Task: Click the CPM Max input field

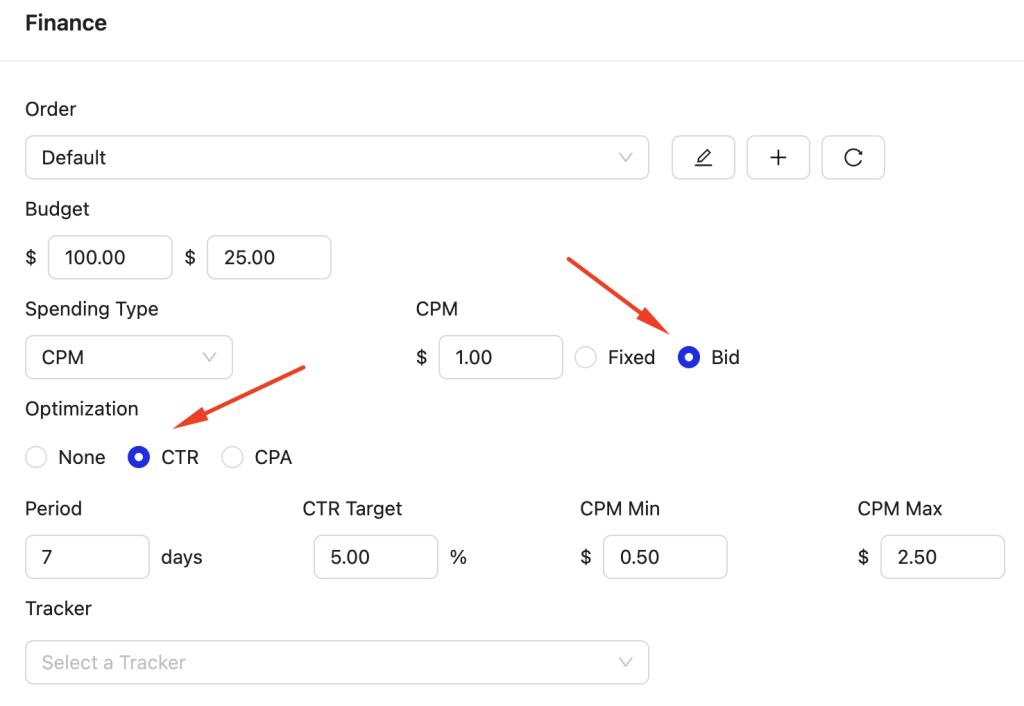Action: pos(942,557)
